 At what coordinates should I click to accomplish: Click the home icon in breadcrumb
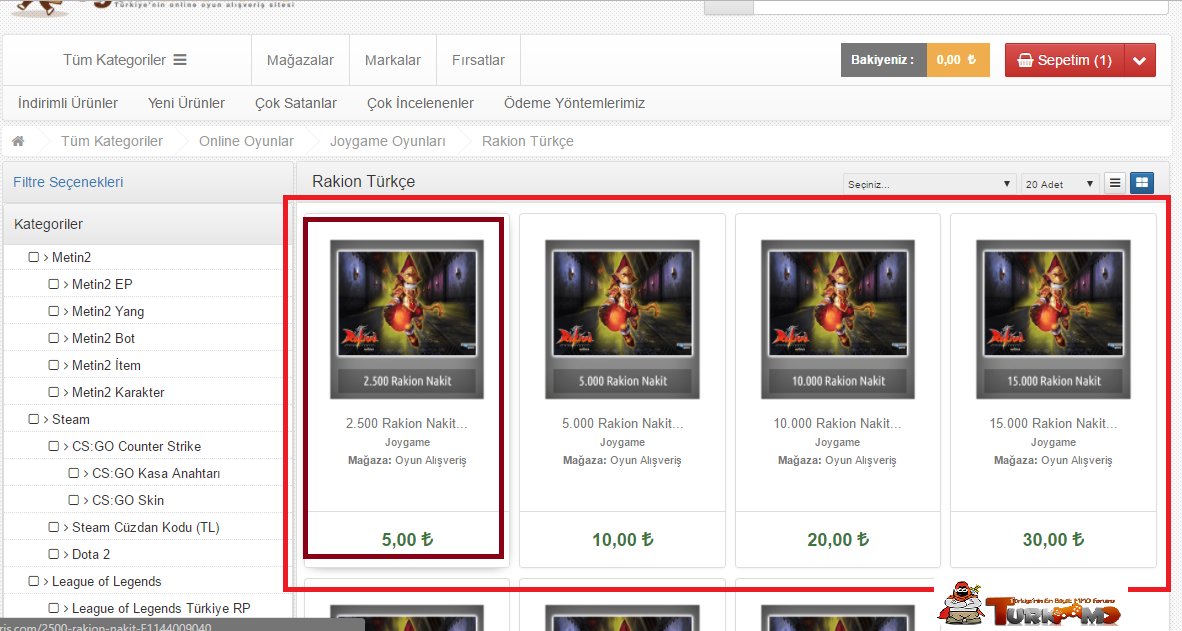click(x=18, y=141)
